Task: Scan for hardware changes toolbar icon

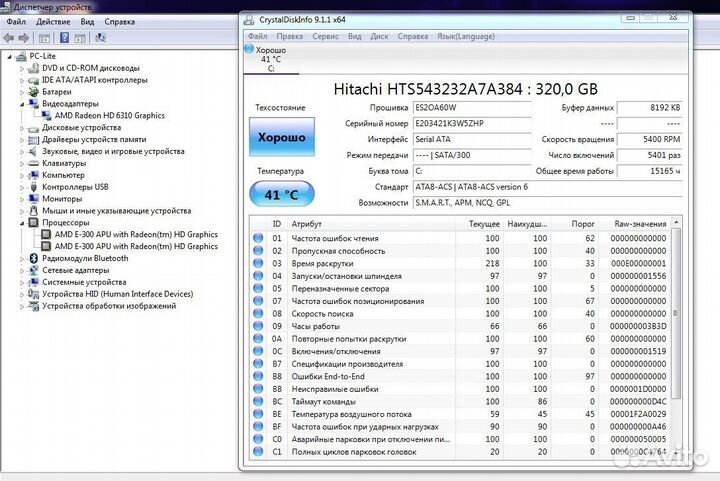Action: (101, 38)
